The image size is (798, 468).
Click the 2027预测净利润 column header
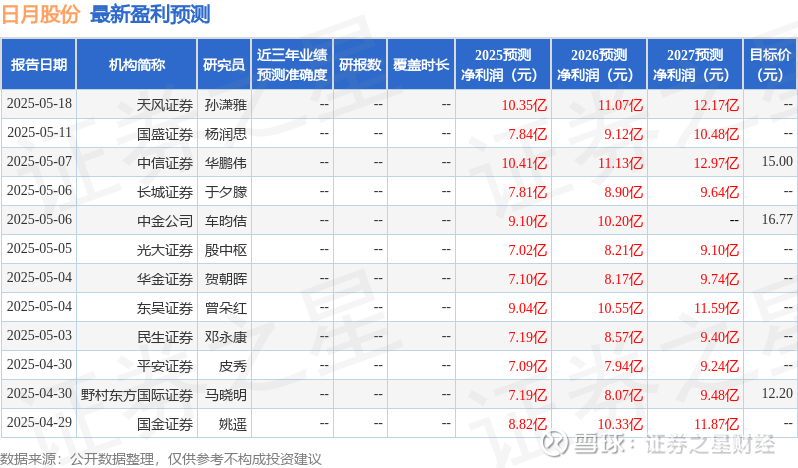(x=695, y=65)
